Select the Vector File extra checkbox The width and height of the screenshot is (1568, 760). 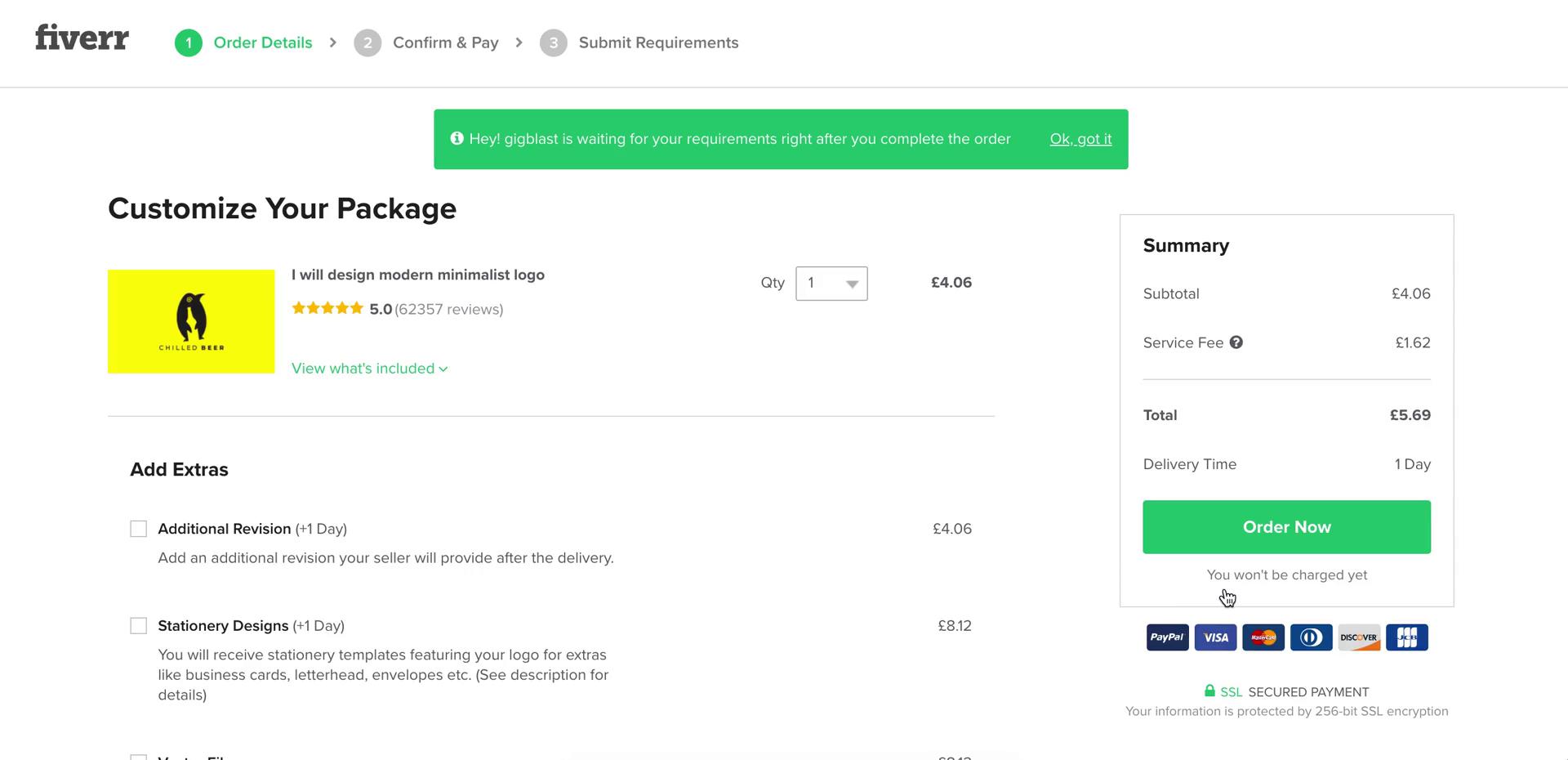click(x=138, y=756)
